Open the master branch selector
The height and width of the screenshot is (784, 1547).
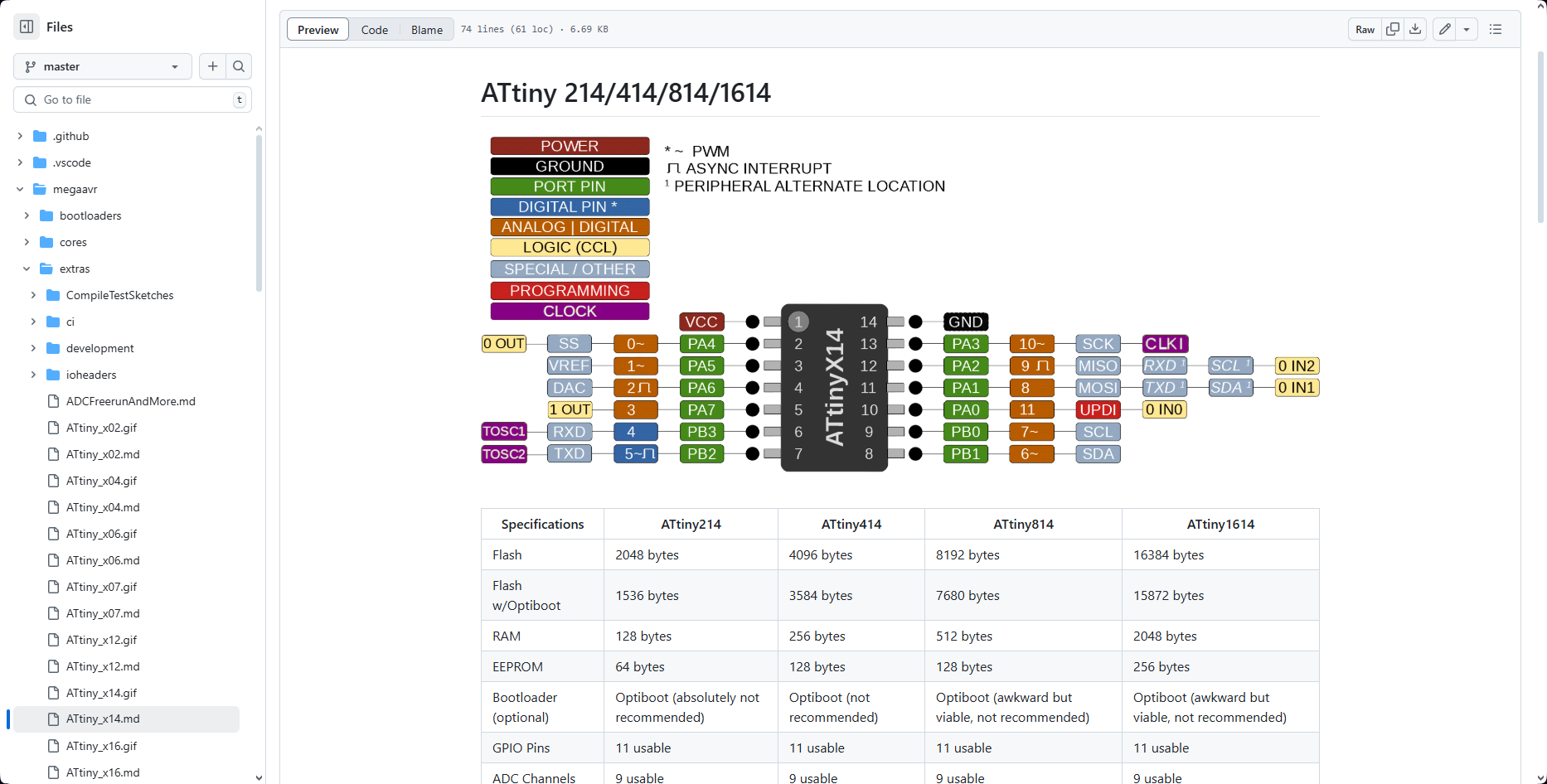pyautogui.click(x=103, y=66)
